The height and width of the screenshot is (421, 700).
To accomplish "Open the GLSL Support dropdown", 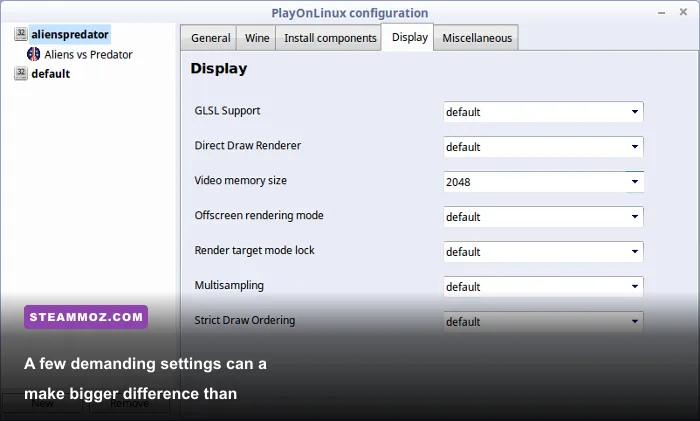I will click(543, 112).
